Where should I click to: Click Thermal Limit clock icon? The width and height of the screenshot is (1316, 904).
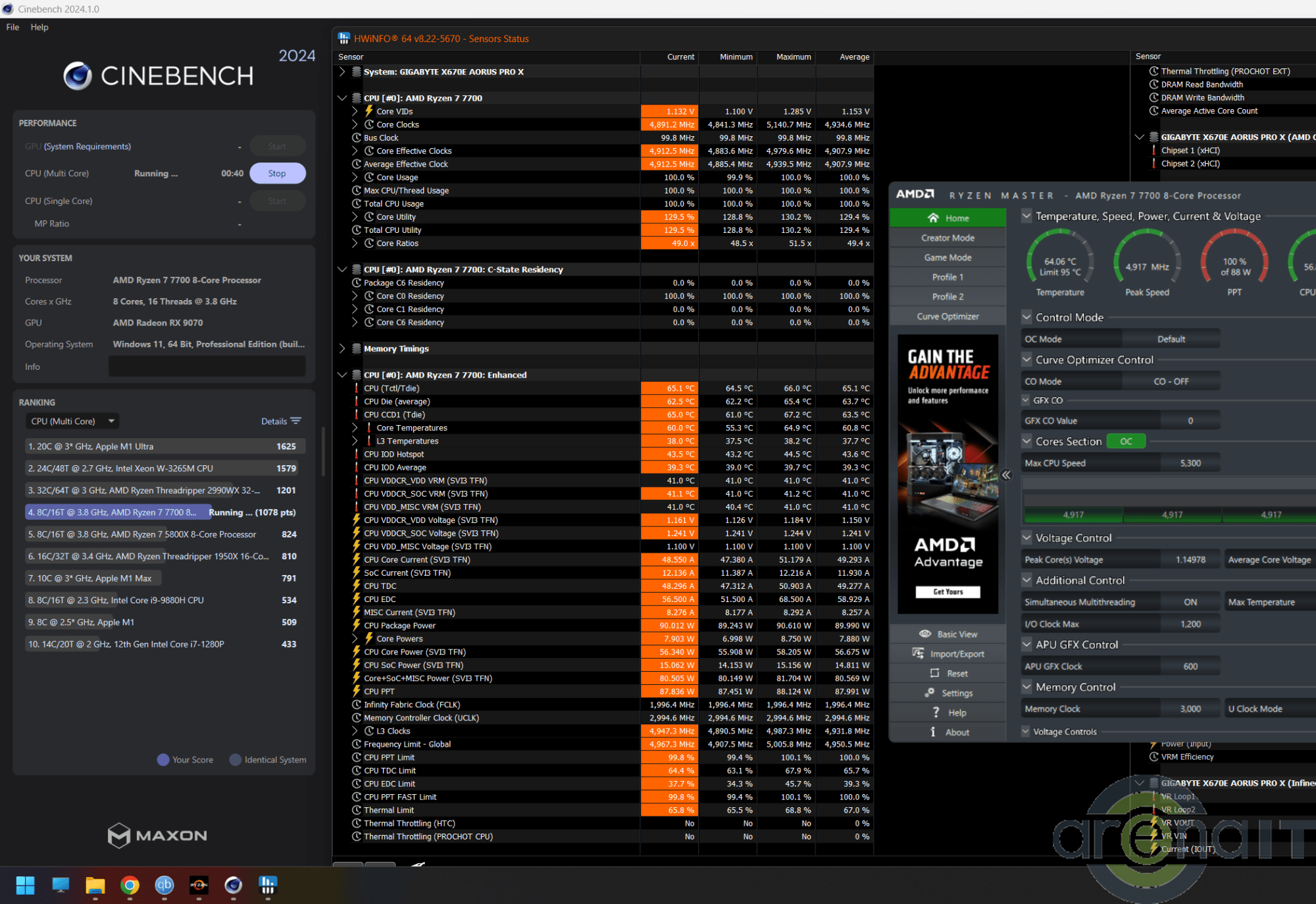pyautogui.click(x=357, y=810)
